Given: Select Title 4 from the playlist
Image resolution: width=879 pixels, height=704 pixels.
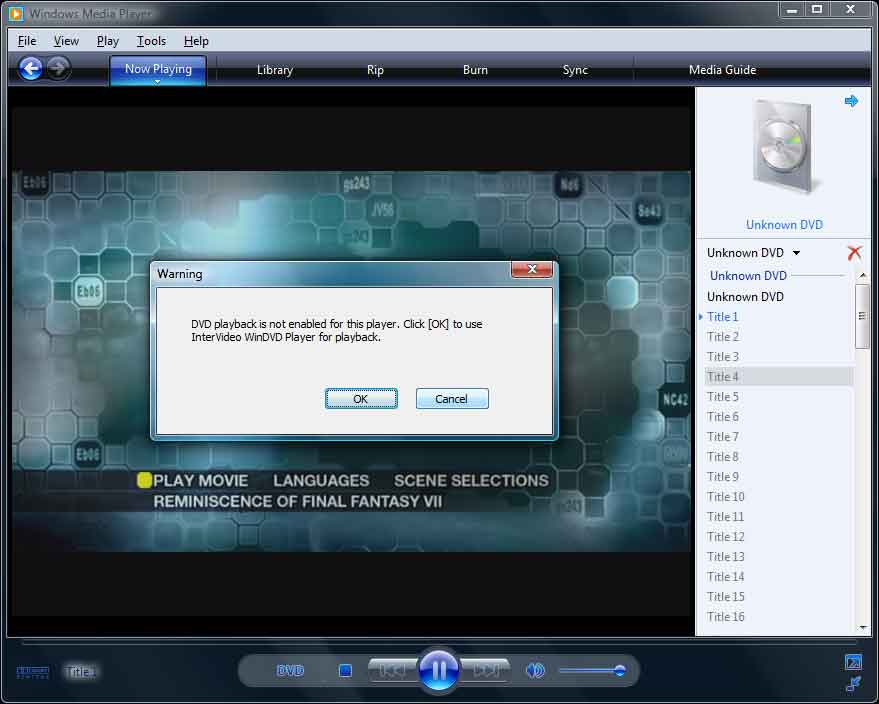Looking at the screenshot, I should [x=723, y=376].
